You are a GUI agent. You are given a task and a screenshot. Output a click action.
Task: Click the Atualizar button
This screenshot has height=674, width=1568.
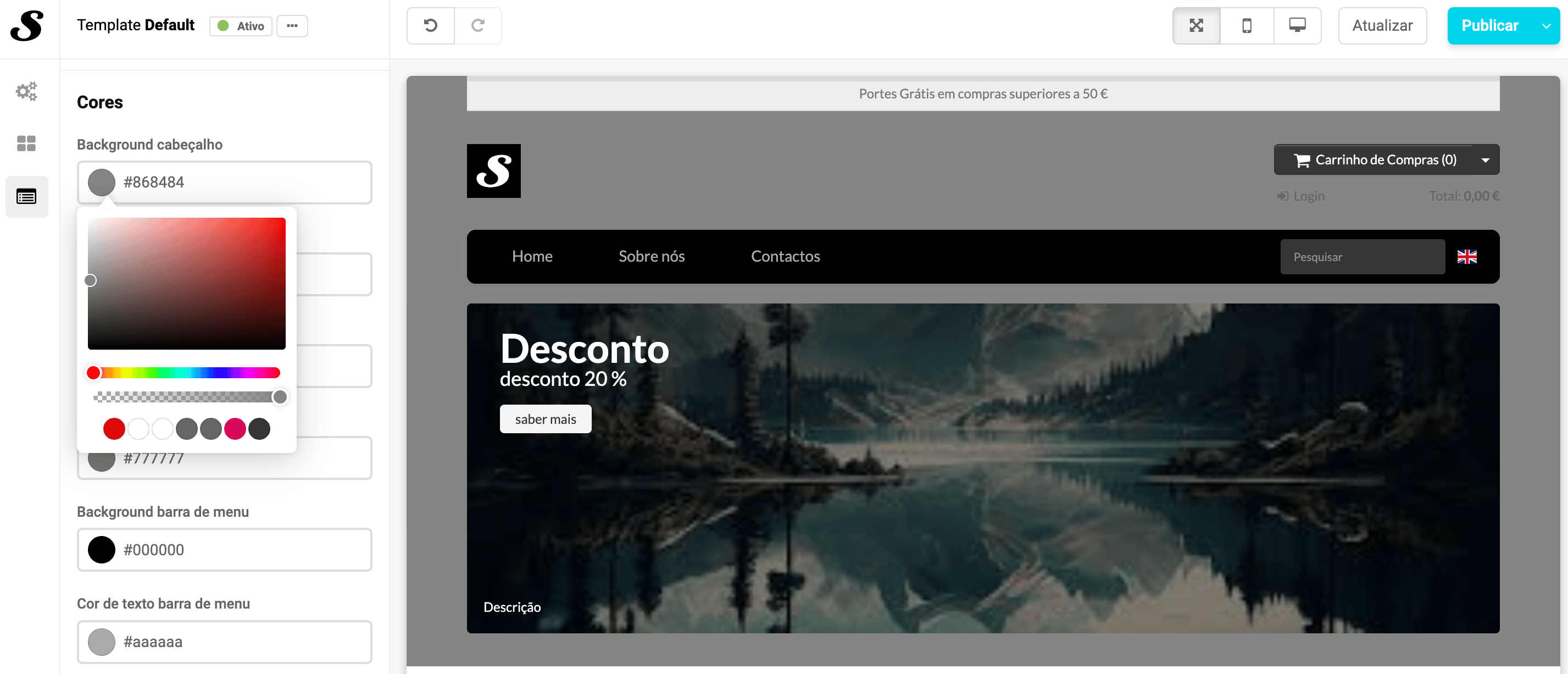(1382, 26)
